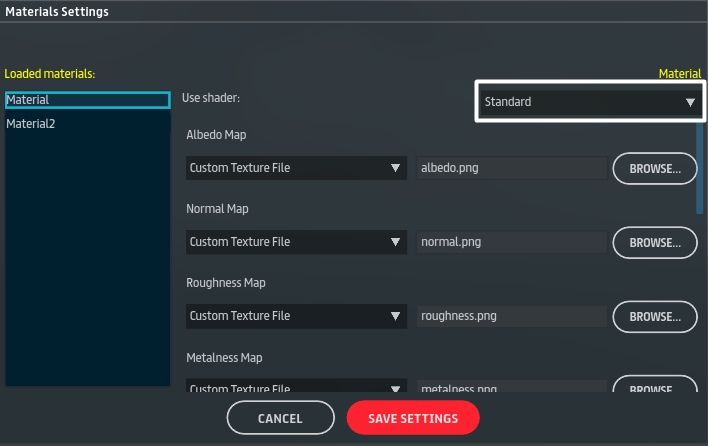Click the empty area below Material2
708x446 pixels.
[87, 260]
